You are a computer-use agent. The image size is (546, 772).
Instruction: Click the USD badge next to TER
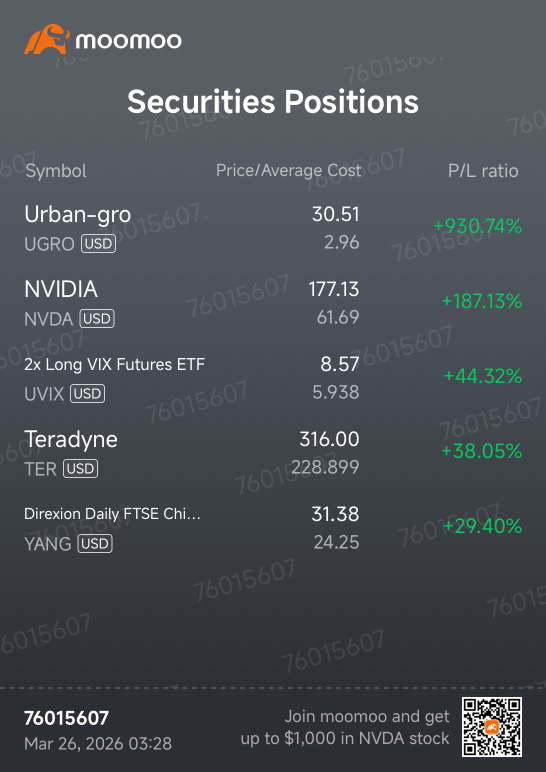80,469
